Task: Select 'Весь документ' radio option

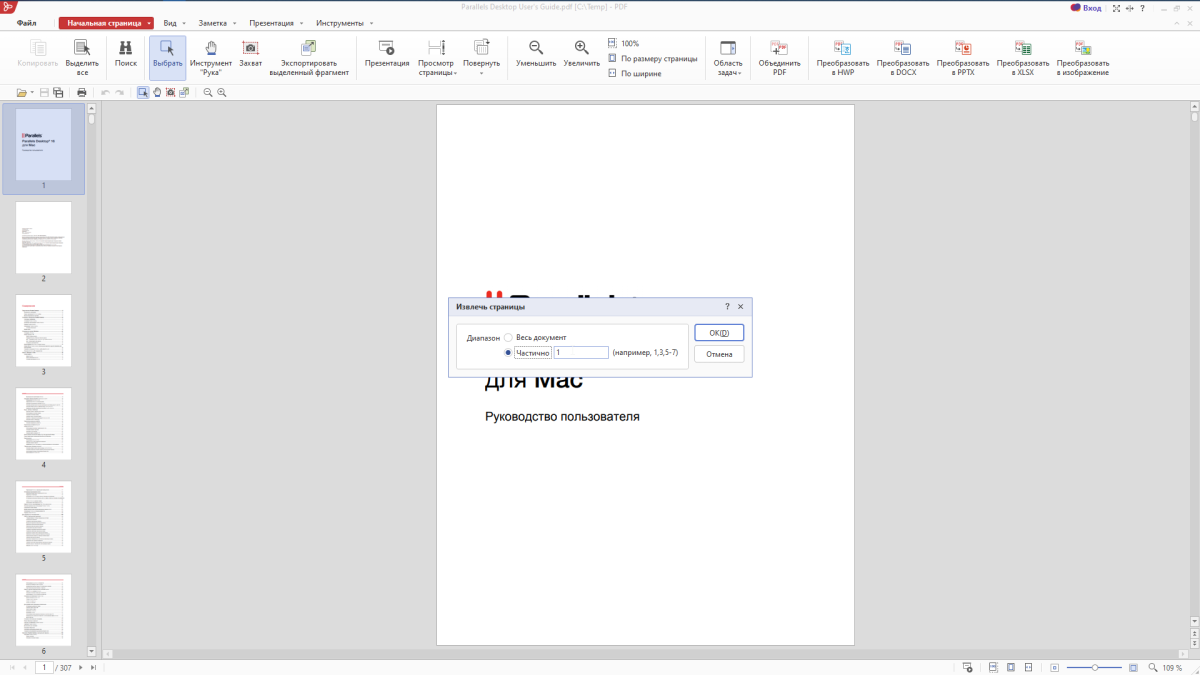Action: tap(508, 338)
